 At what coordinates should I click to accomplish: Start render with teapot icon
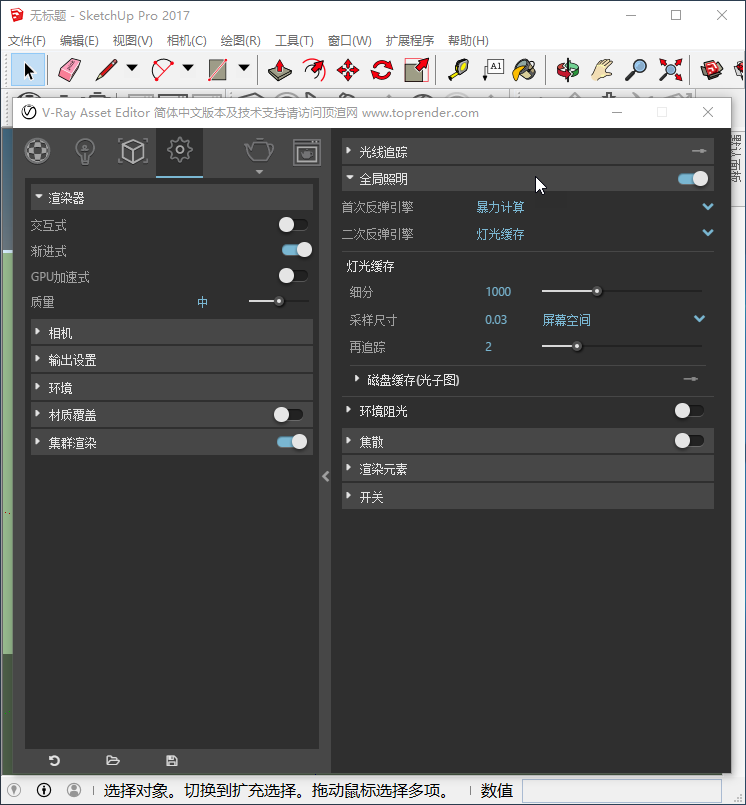pos(259,150)
